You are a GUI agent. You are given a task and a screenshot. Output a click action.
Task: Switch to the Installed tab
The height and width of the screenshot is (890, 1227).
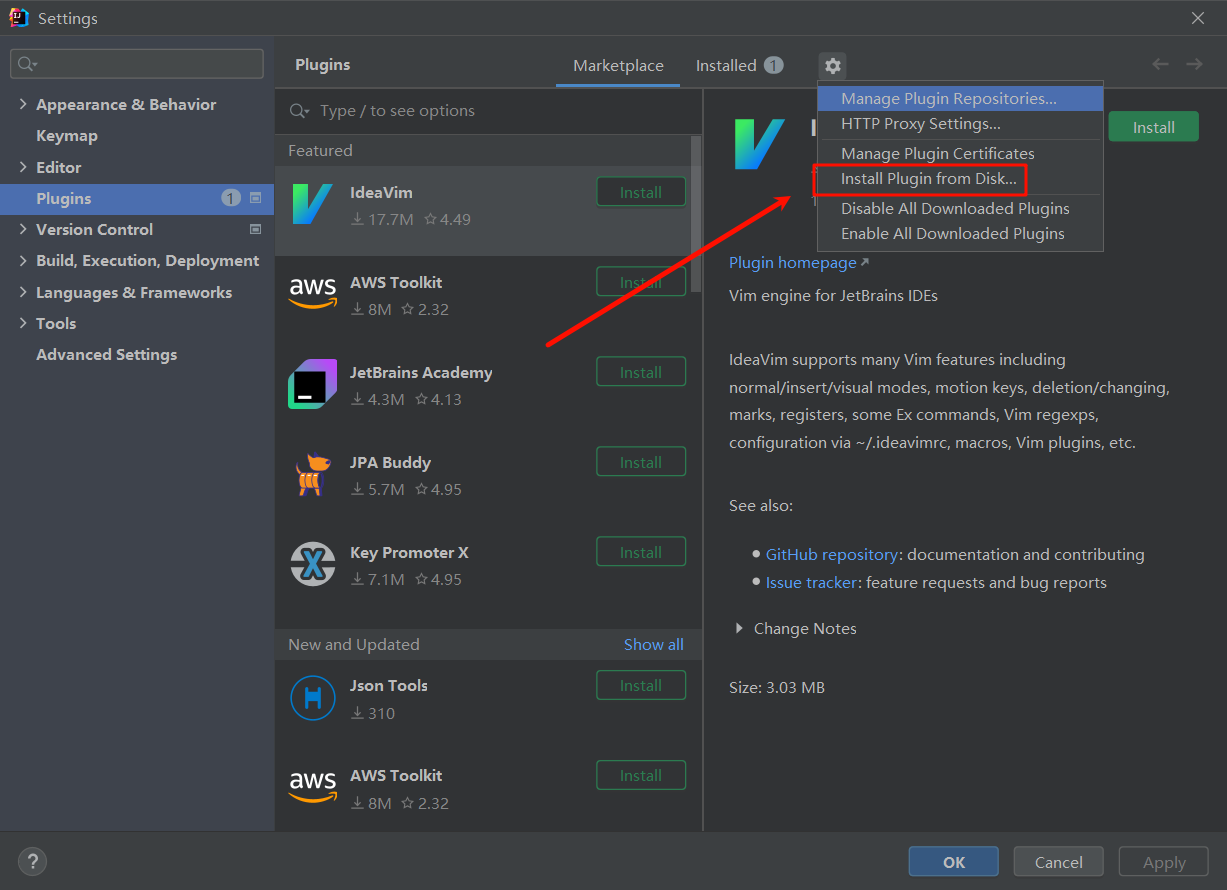point(739,65)
